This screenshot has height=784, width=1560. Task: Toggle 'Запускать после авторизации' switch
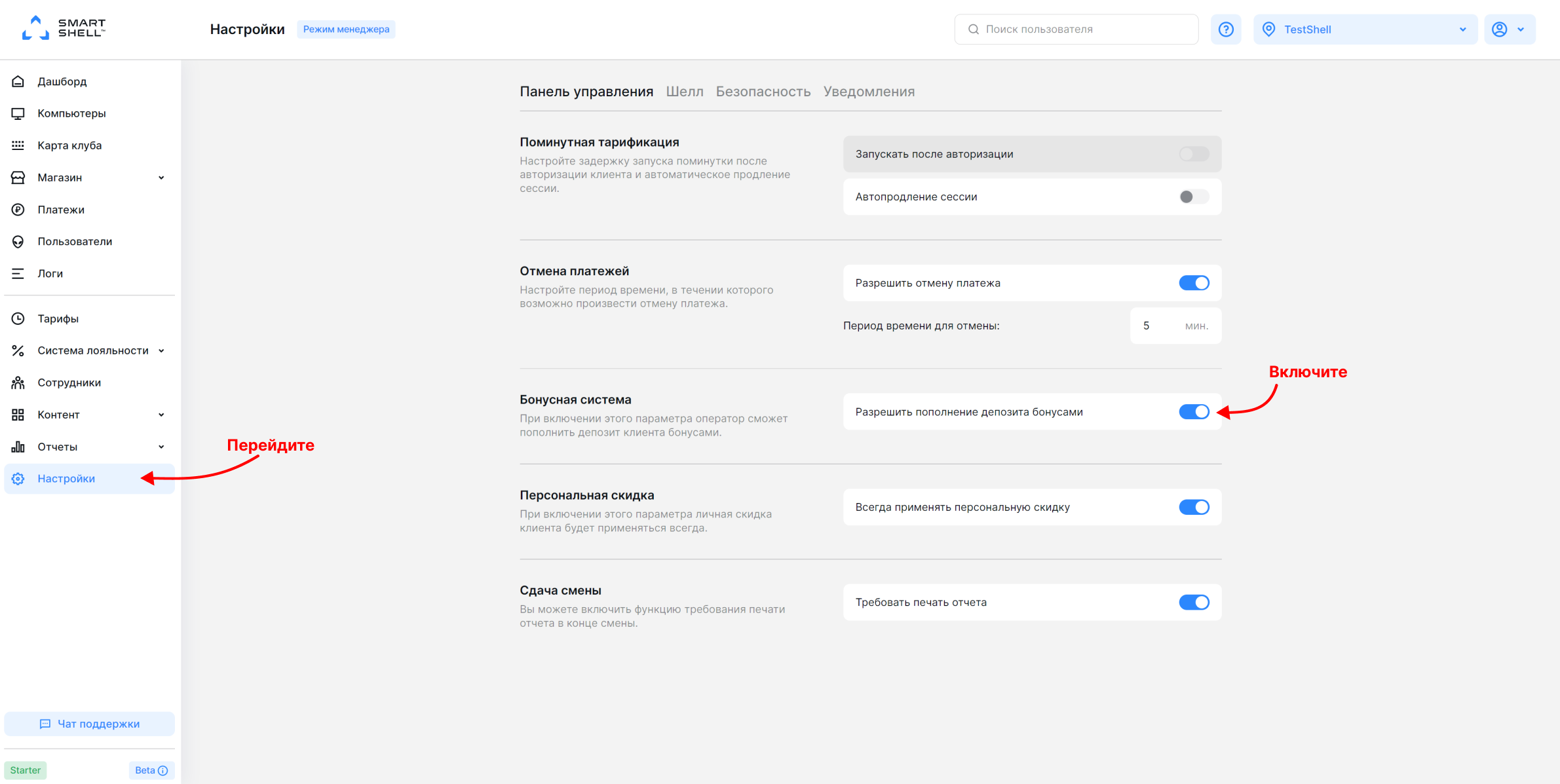[1194, 154]
